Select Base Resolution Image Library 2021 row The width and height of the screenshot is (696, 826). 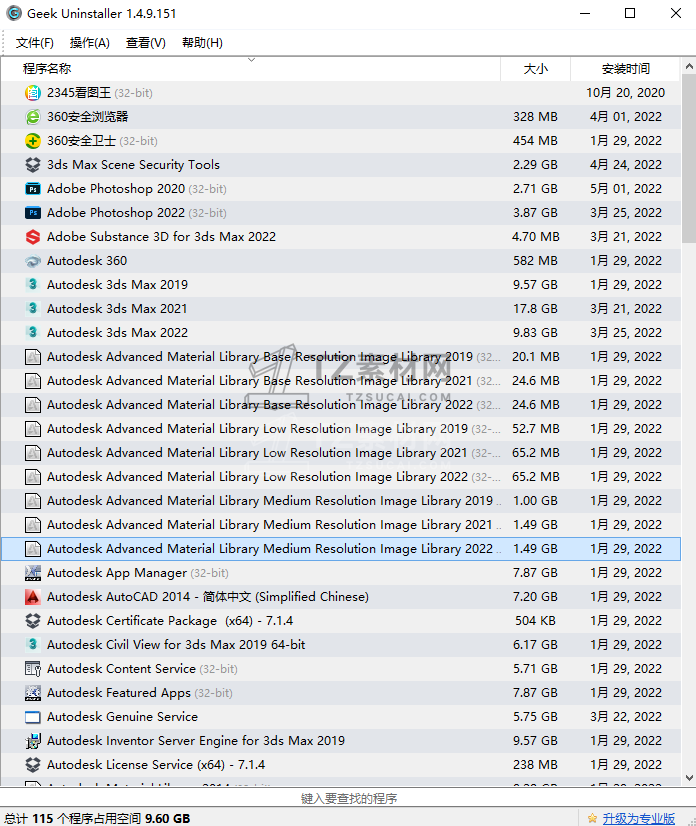click(x=341, y=381)
